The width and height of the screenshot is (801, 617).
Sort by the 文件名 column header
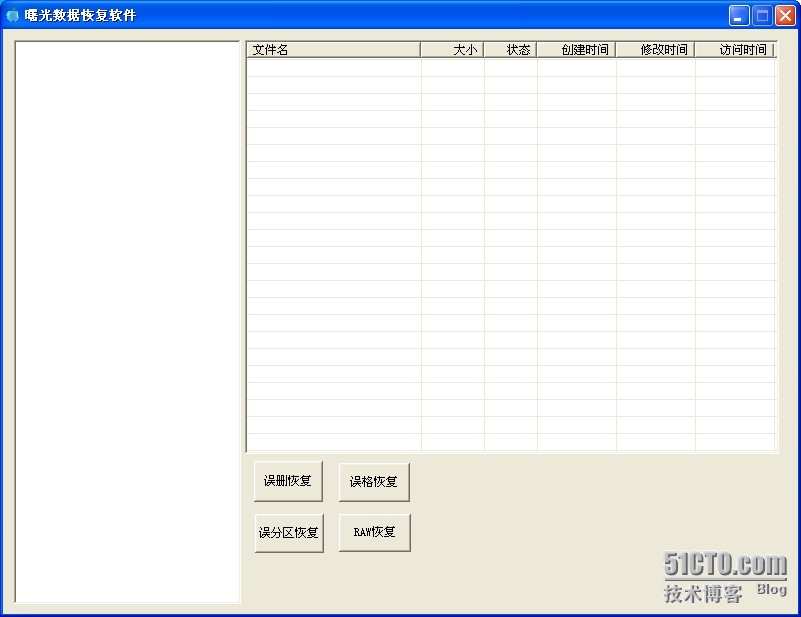(x=334, y=50)
